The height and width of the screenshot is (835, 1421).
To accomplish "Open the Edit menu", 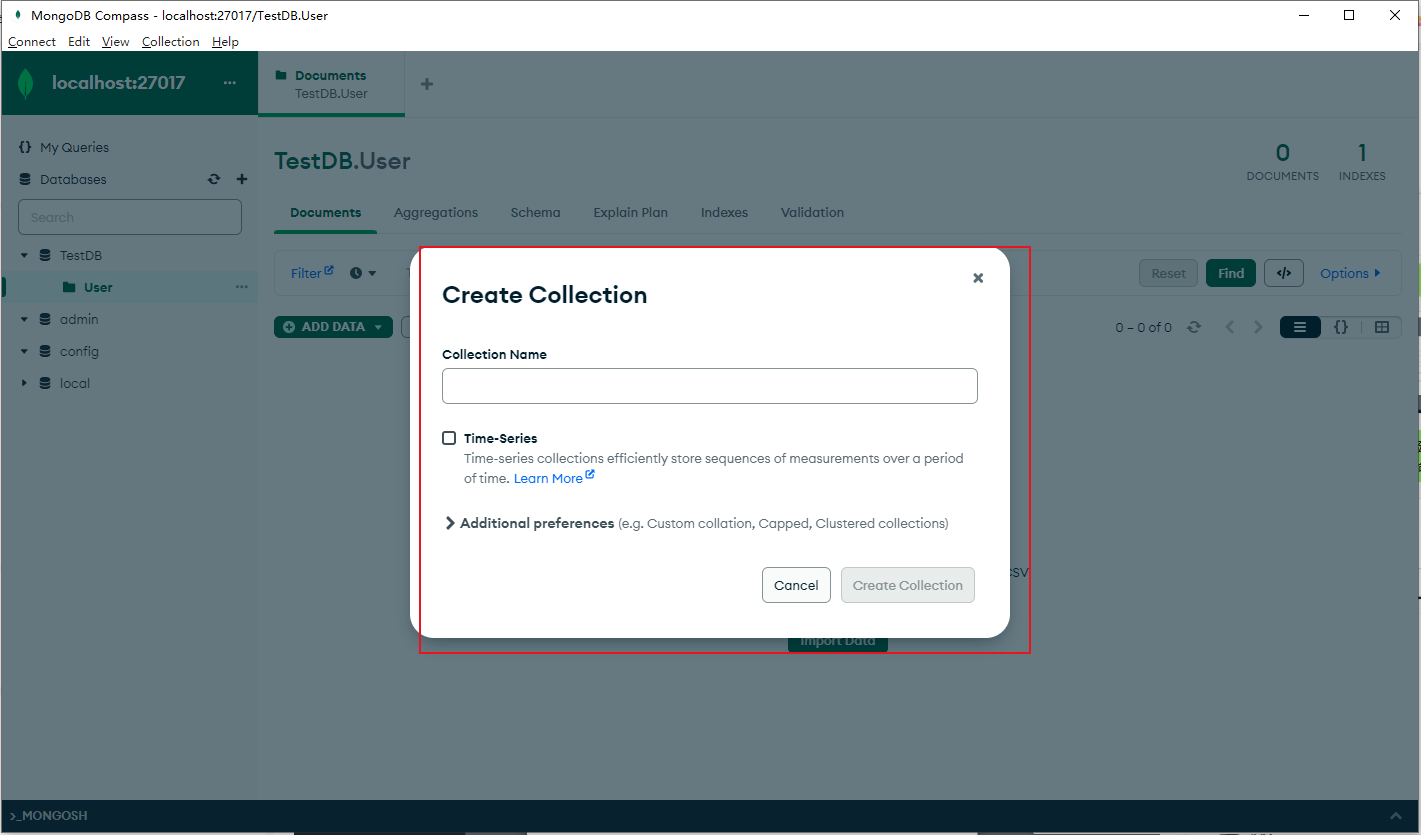I will (79, 42).
